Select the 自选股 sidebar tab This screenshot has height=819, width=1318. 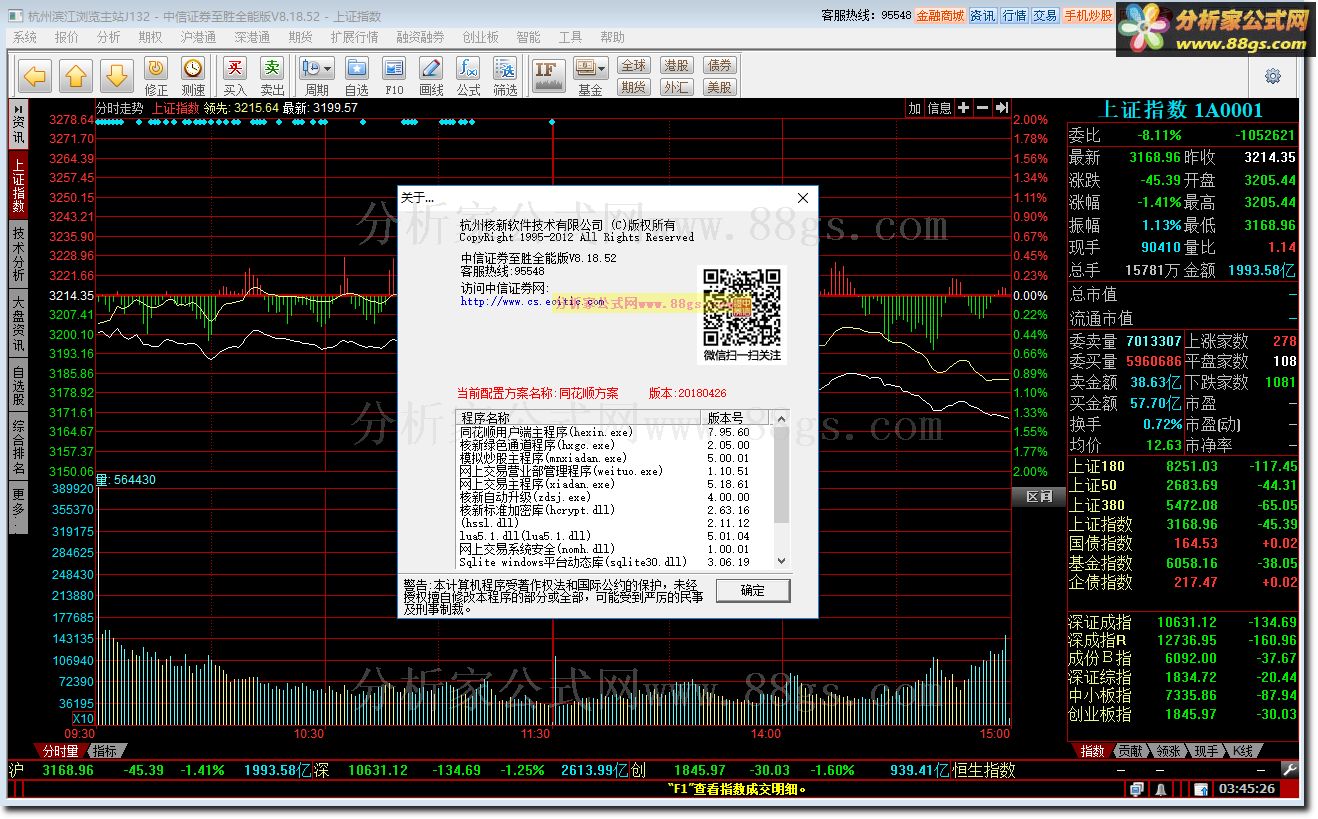point(18,386)
